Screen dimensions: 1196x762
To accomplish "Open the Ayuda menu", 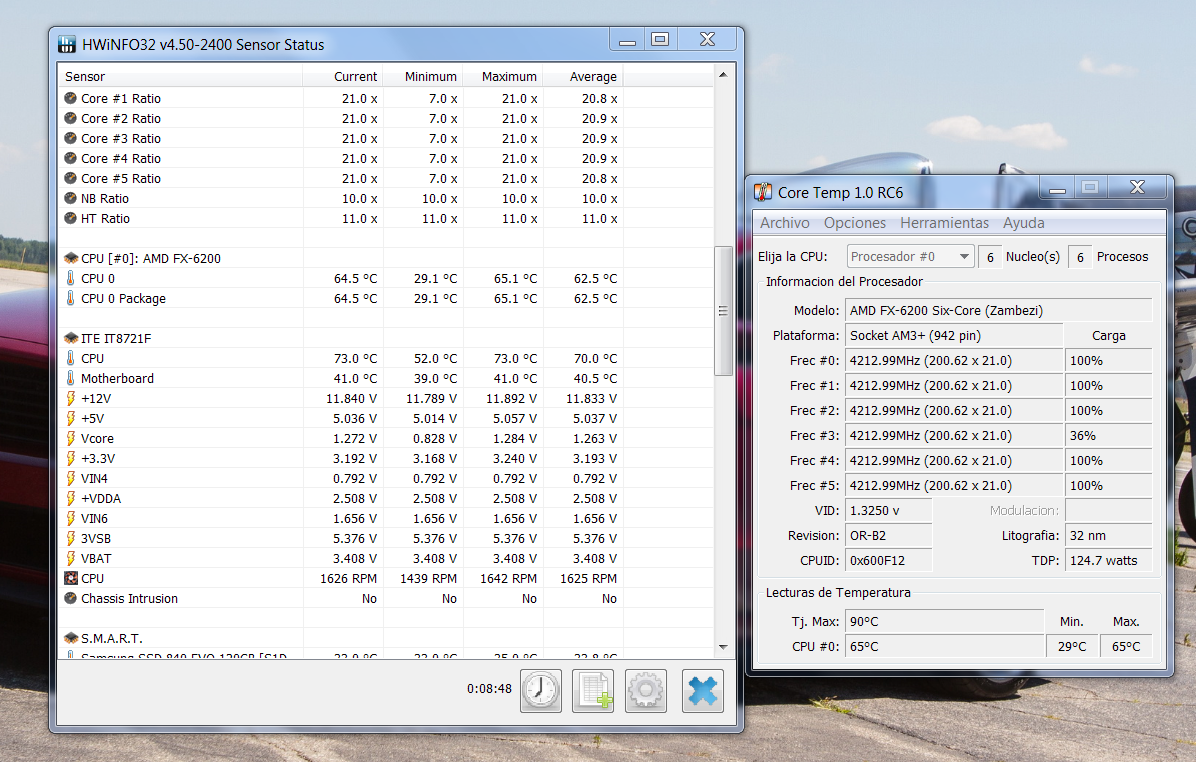I will click(1024, 223).
